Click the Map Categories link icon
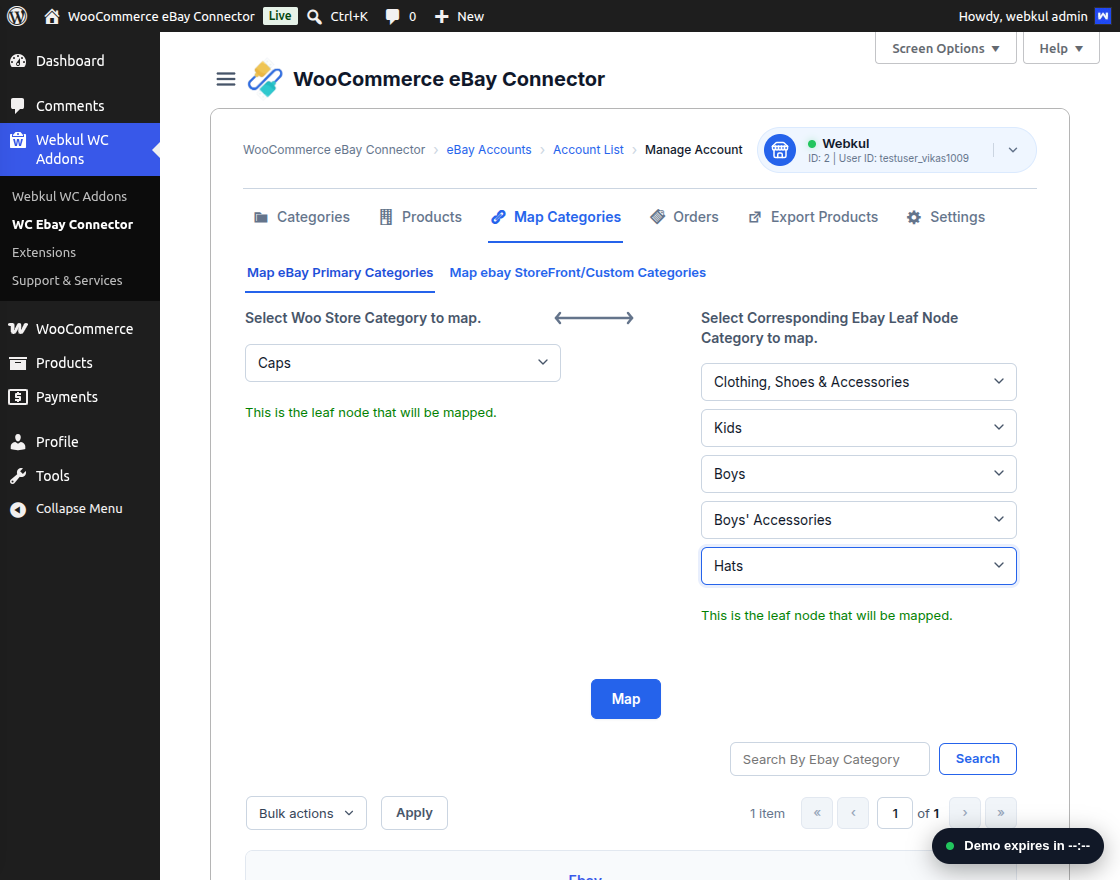This screenshot has height=880, width=1120. [x=499, y=217]
